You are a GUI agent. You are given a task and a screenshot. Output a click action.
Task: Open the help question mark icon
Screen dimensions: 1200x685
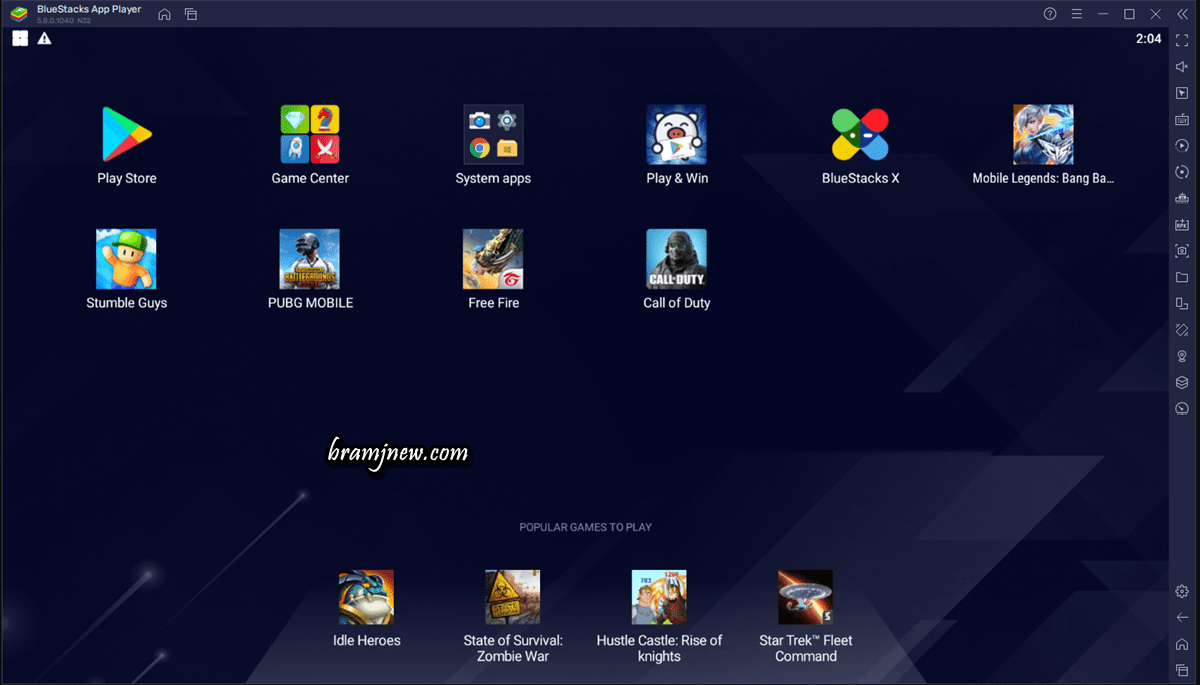(1050, 14)
